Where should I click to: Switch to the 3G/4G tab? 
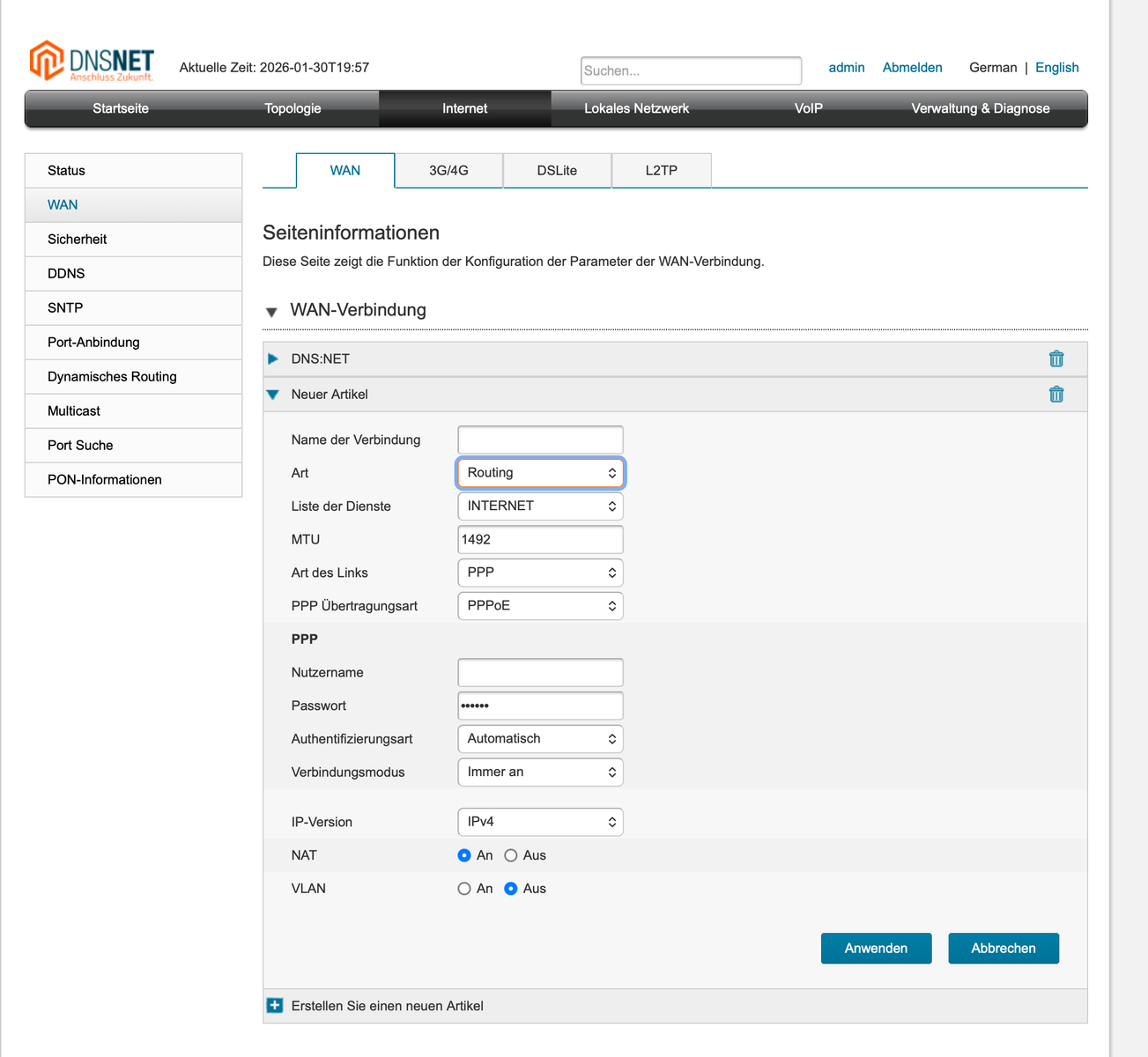448,170
